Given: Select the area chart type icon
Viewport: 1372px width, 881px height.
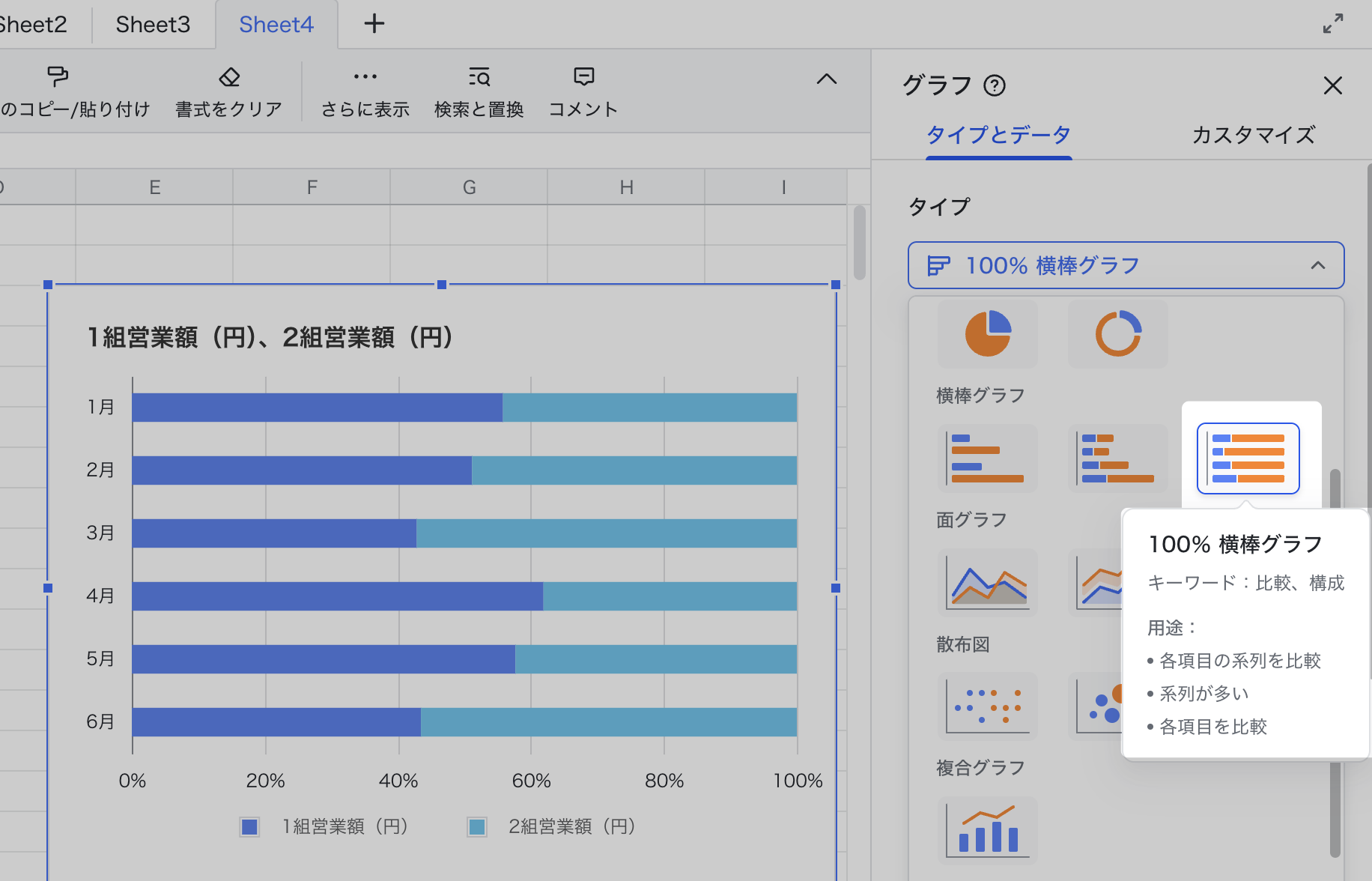Looking at the screenshot, I should click(x=988, y=582).
